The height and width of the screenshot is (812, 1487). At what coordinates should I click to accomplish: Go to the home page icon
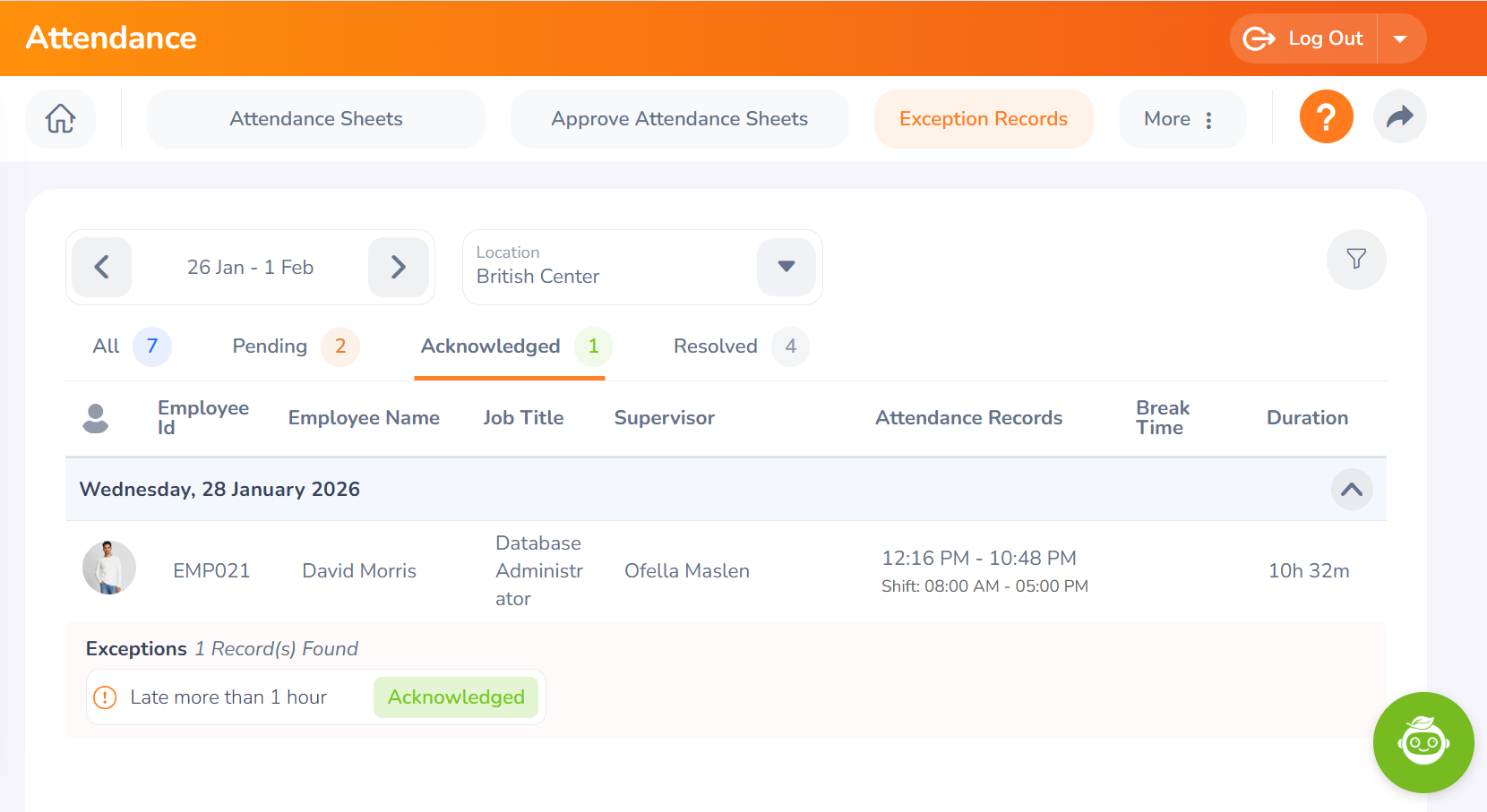tap(60, 118)
